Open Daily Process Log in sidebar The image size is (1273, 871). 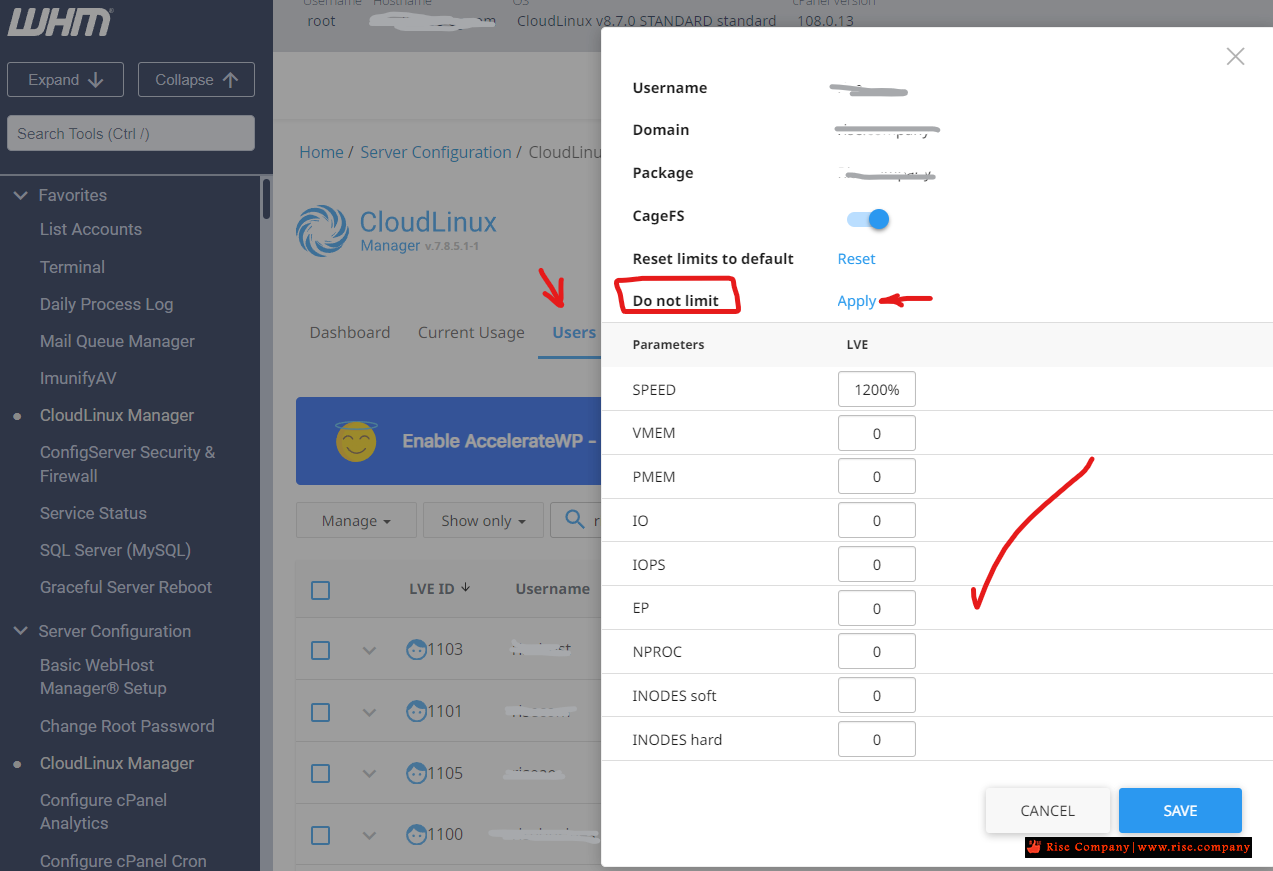tap(106, 304)
